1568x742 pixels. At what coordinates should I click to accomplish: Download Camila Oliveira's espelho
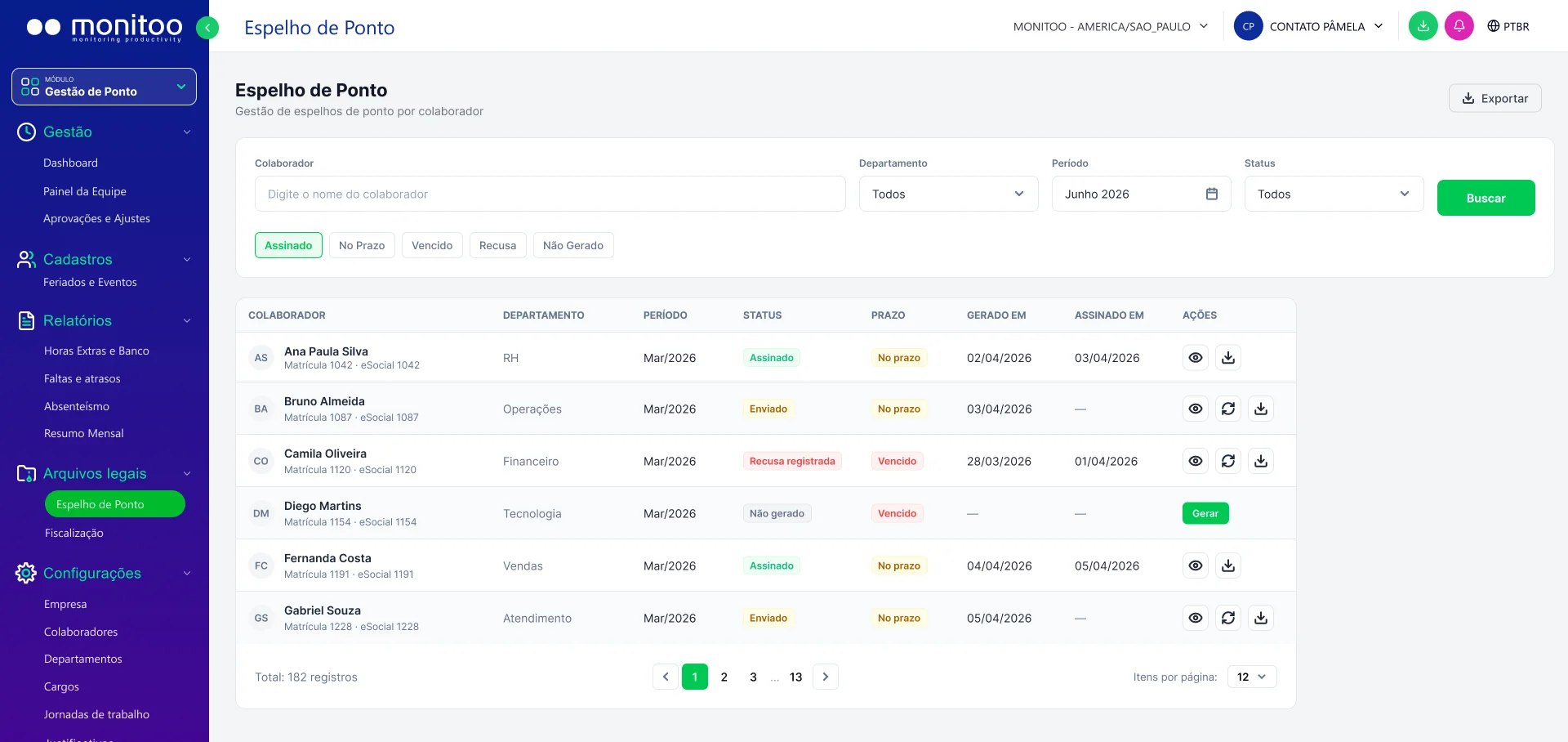[x=1261, y=461]
